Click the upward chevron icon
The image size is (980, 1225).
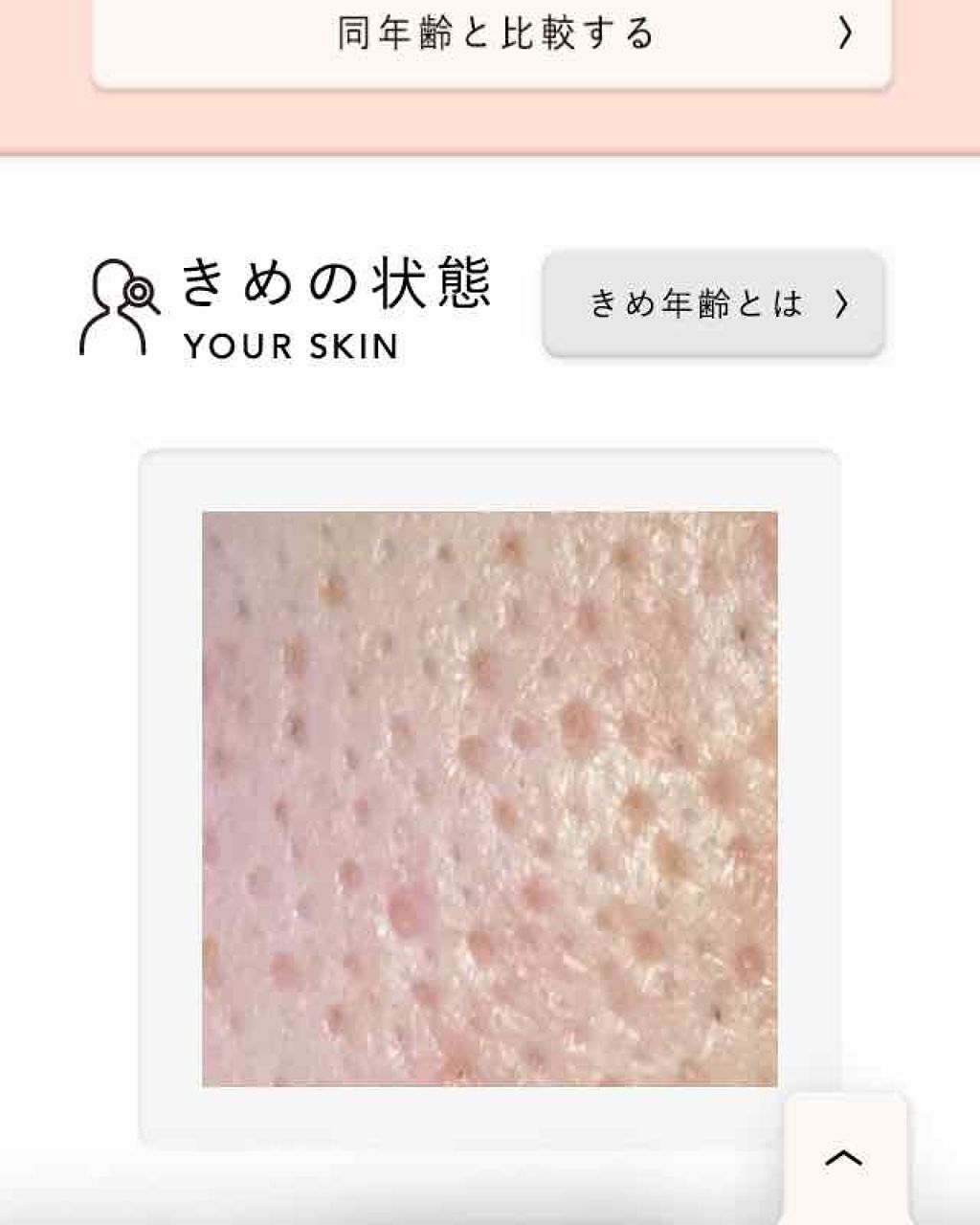click(x=844, y=1158)
